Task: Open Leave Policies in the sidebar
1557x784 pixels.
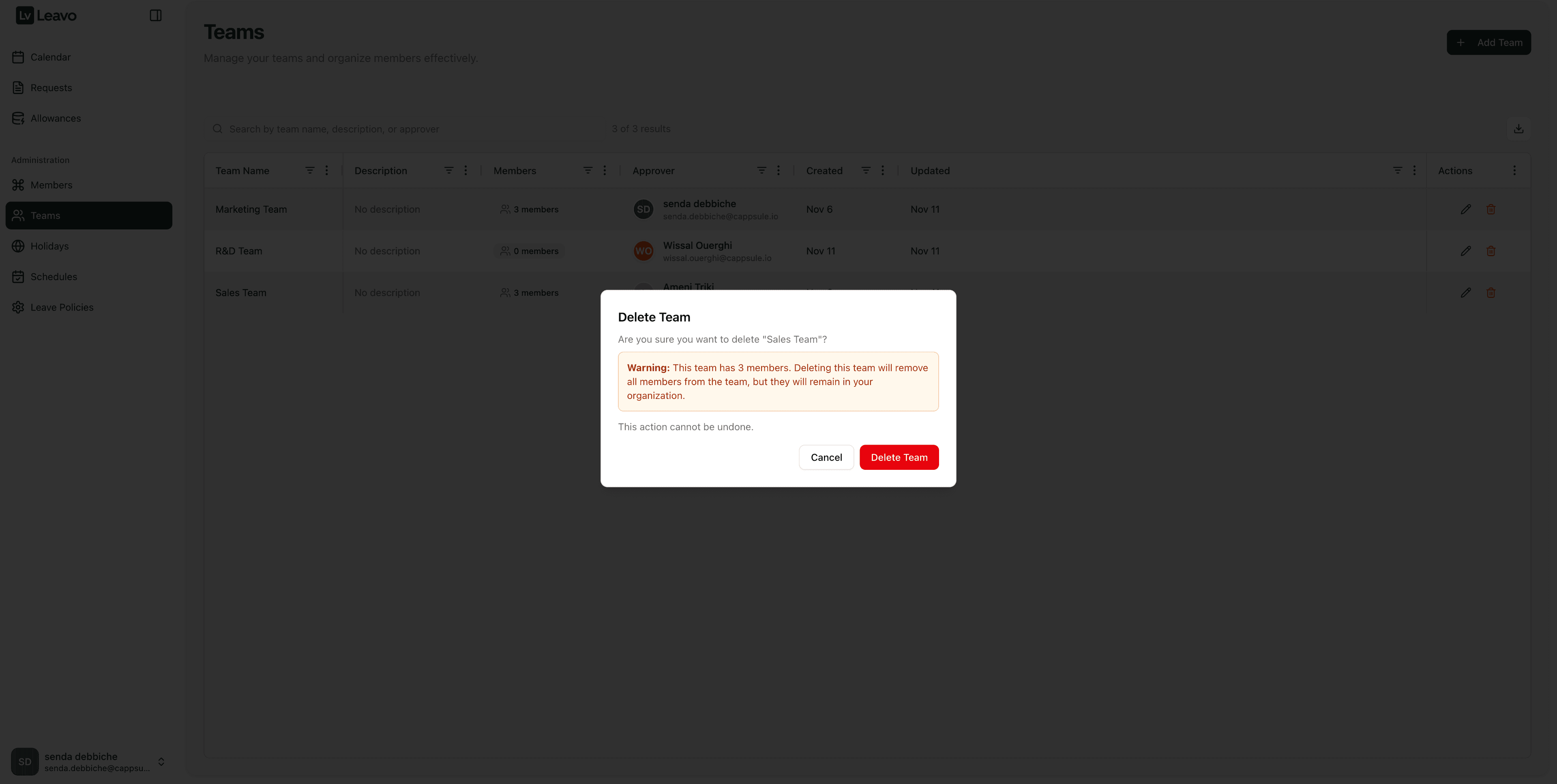Action: click(x=62, y=307)
